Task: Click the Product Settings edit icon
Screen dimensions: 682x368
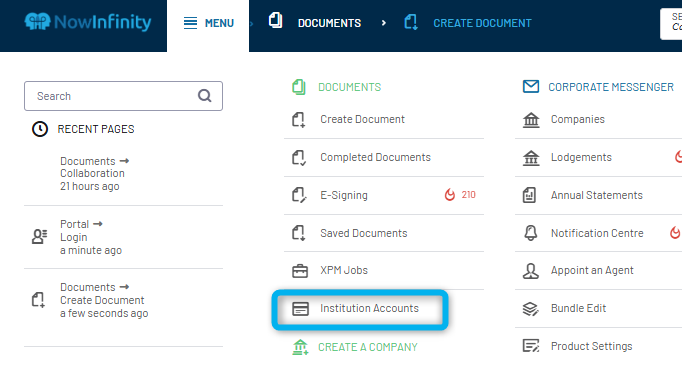Action: pos(531,346)
